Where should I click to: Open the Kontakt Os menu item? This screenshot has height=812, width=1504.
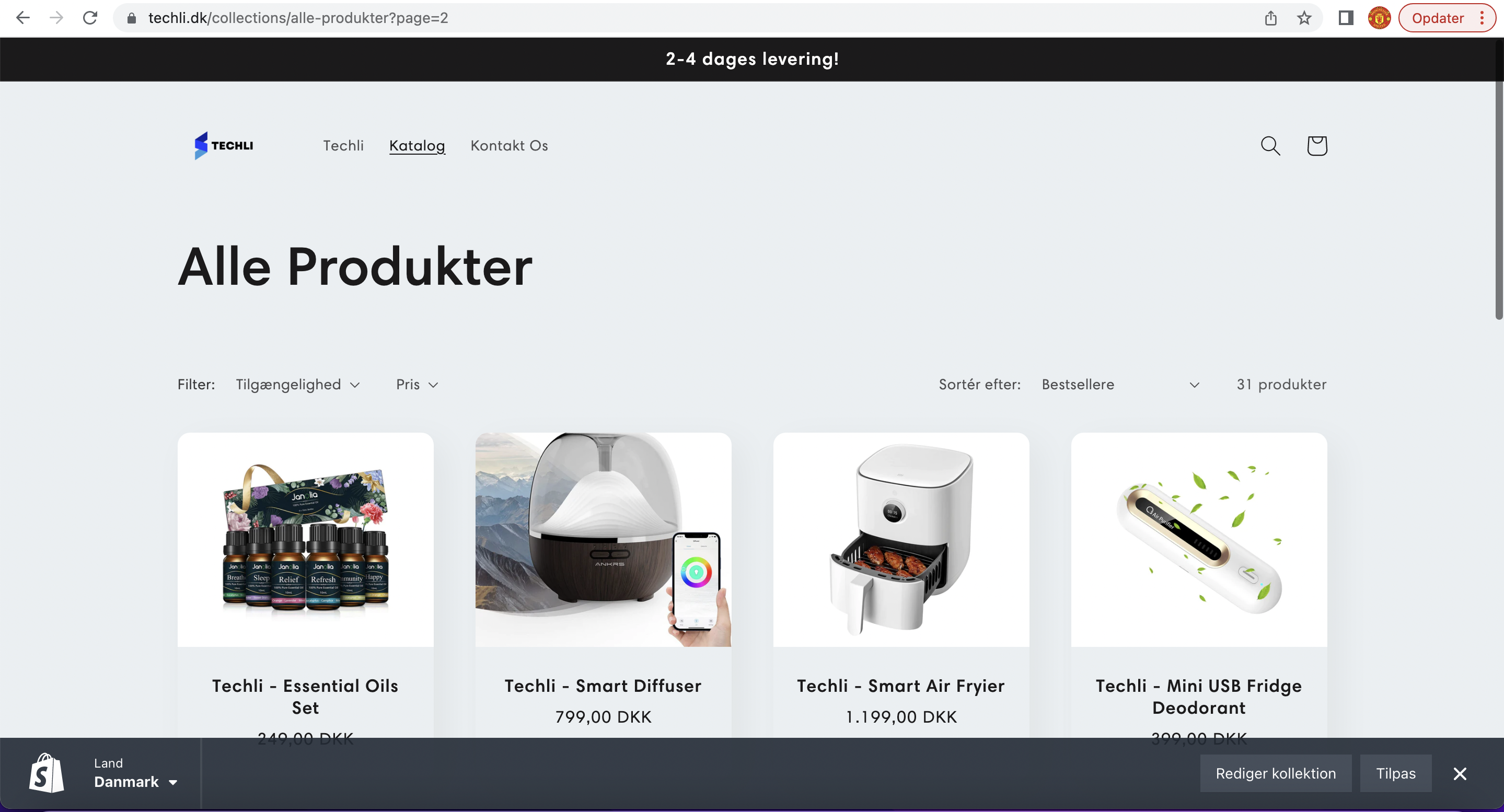pos(509,145)
